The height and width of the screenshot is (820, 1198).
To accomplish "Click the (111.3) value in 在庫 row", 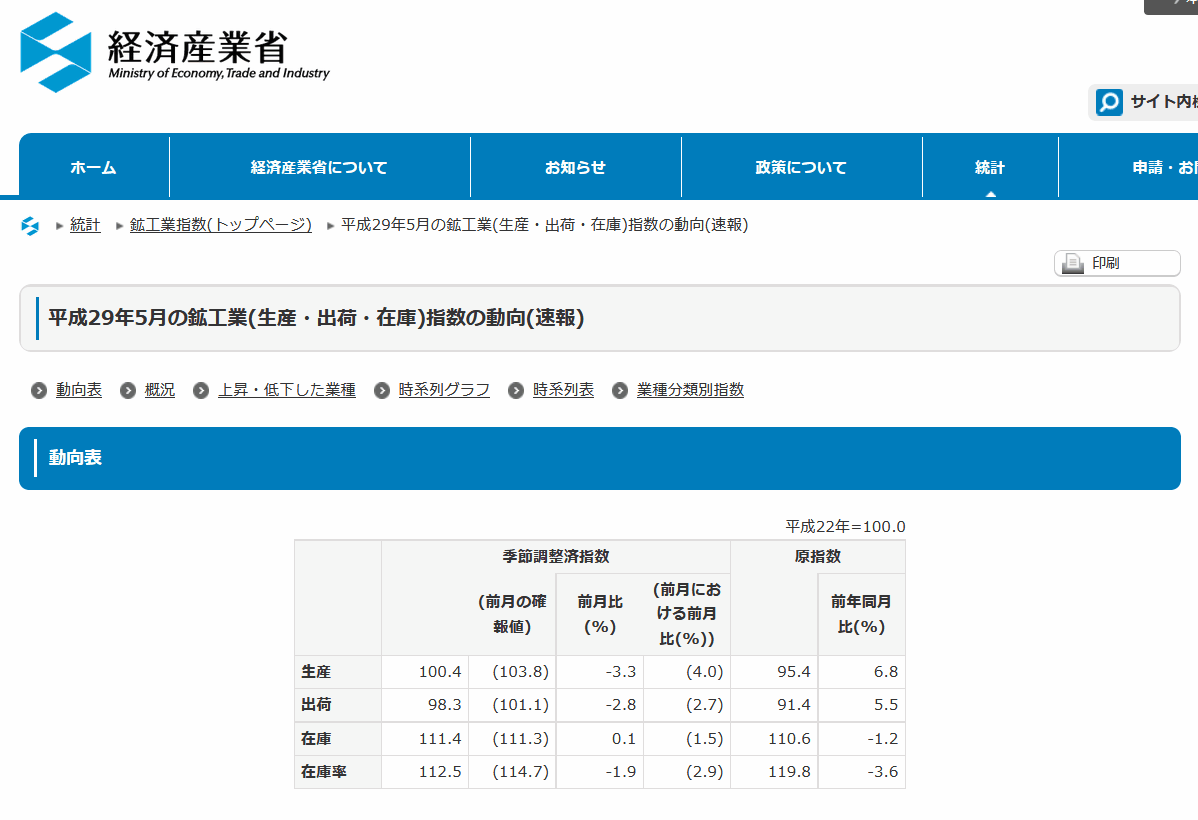I will tap(520, 739).
